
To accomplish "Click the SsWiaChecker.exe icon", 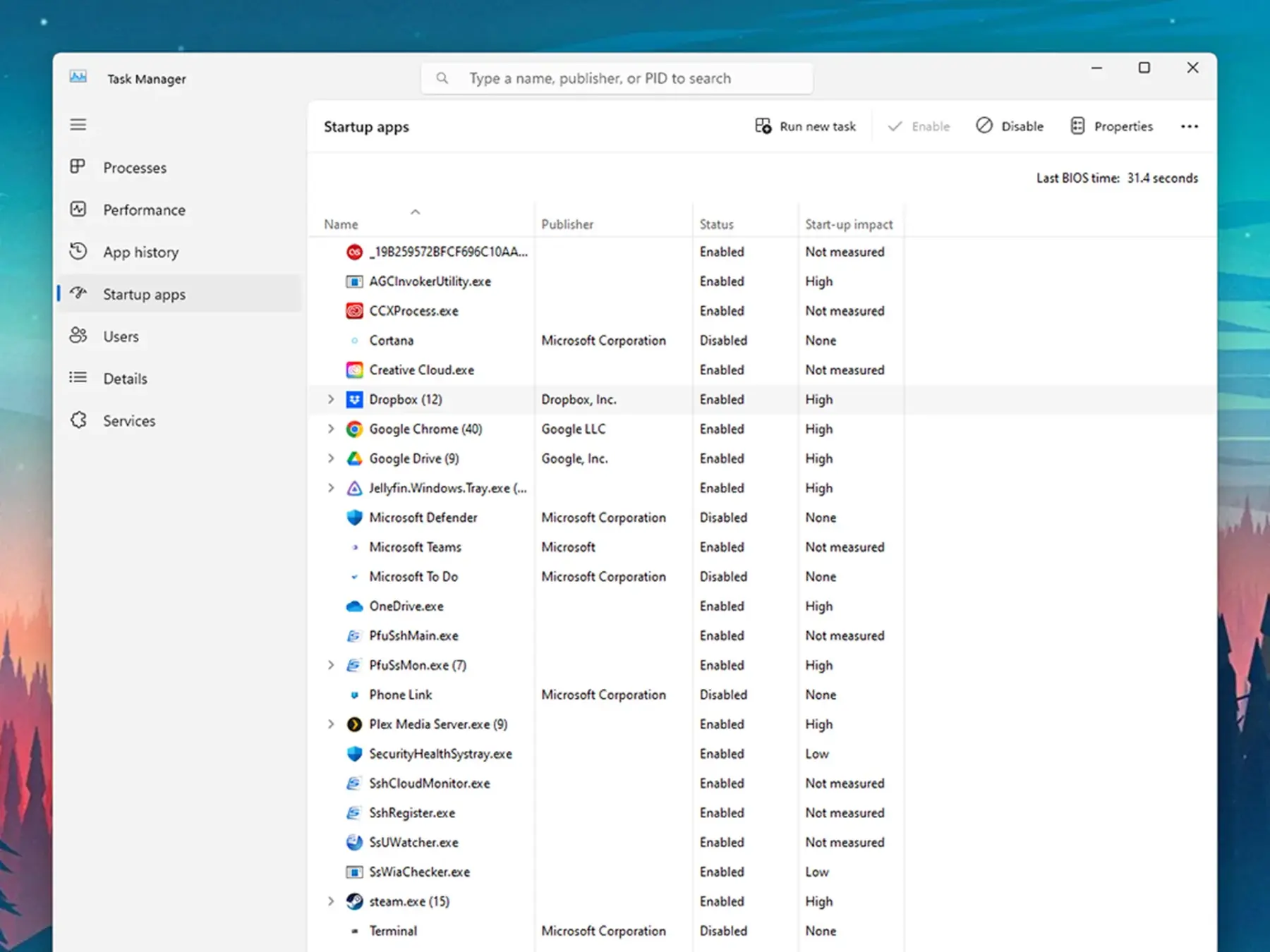I will tap(354, 872).
